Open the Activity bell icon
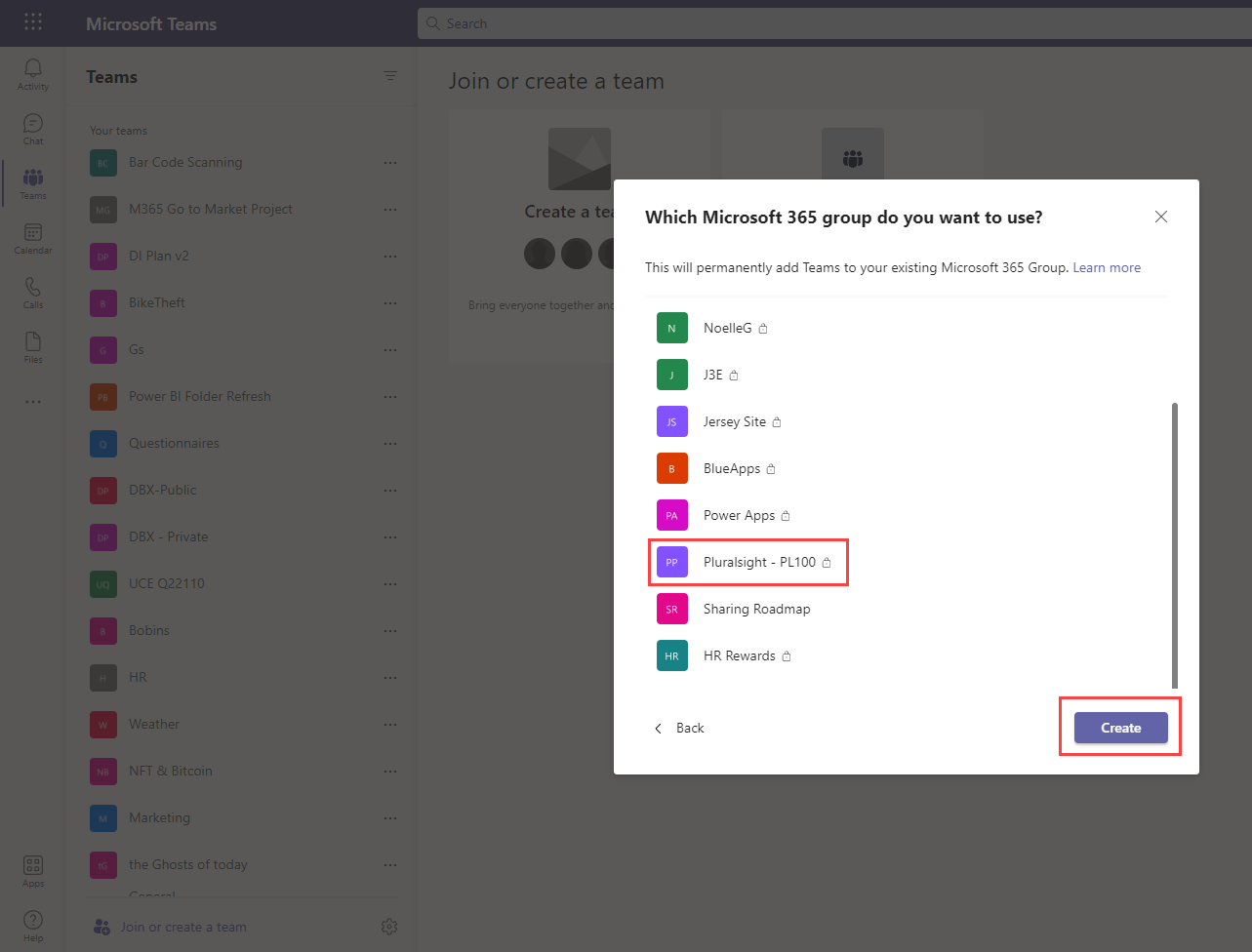This screenshot has width=1252, height=952. point(33,72)
